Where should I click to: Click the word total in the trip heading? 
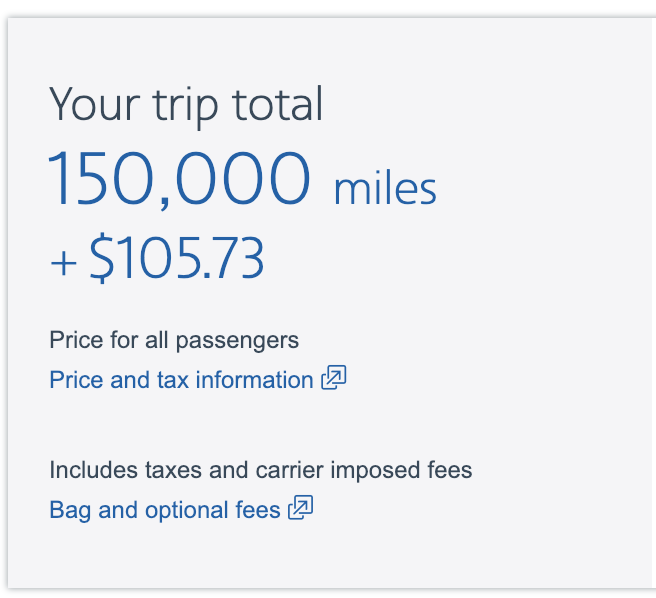tap(278, 104)
